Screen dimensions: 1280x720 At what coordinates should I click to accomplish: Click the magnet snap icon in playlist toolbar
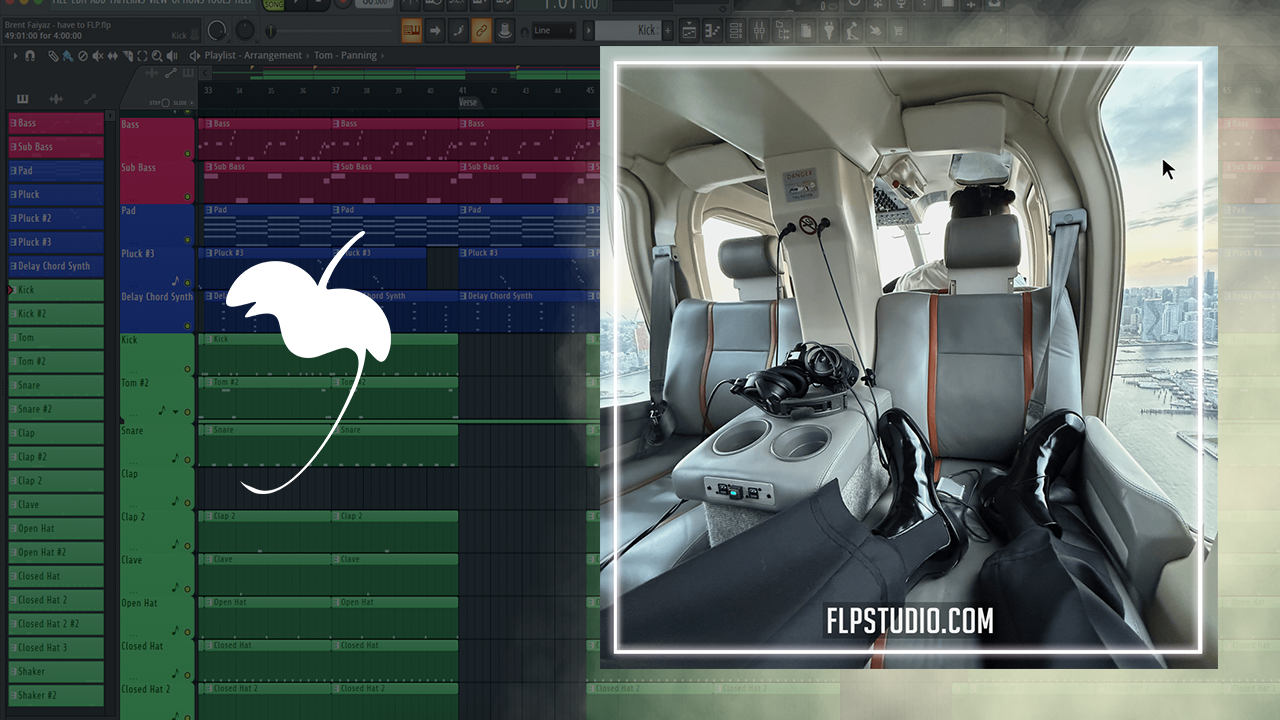pyautogui.click(x=30, y=56)
